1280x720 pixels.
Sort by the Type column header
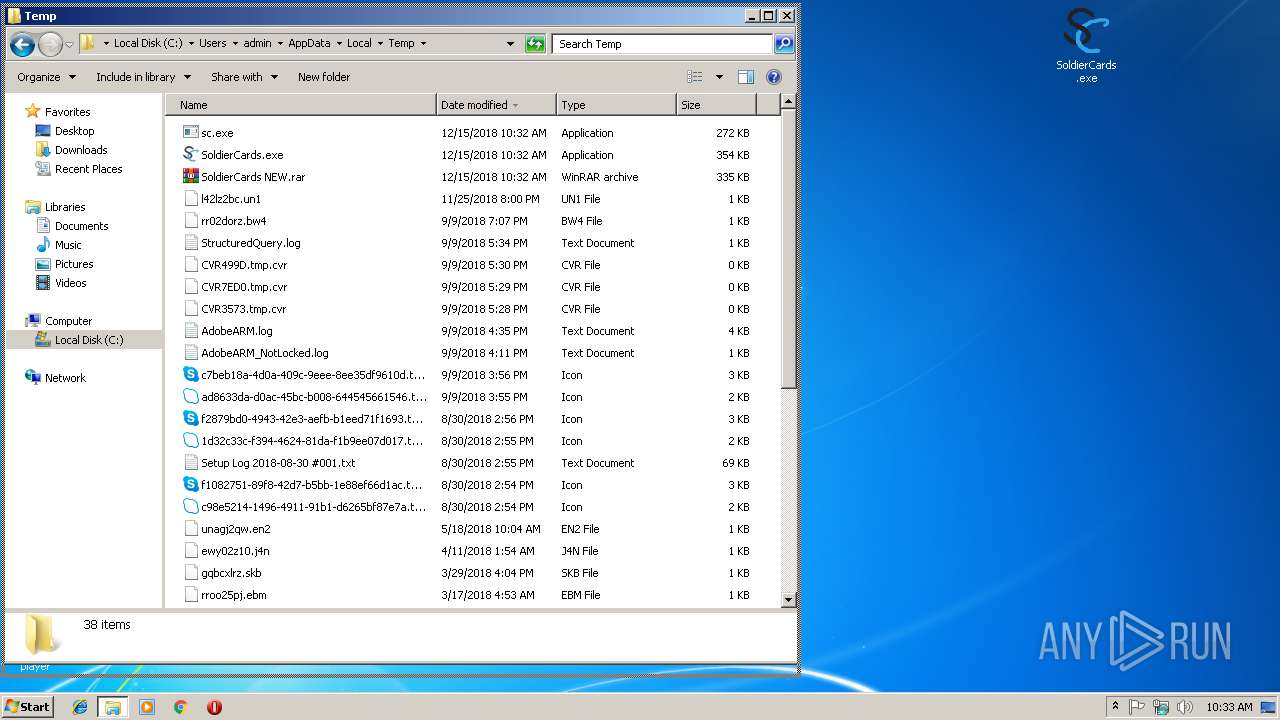(x=616, y=105)
